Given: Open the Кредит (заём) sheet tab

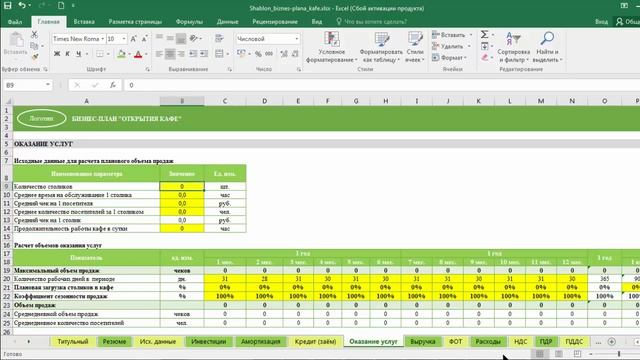Looking at the screenshot, I should coord(315,342).
